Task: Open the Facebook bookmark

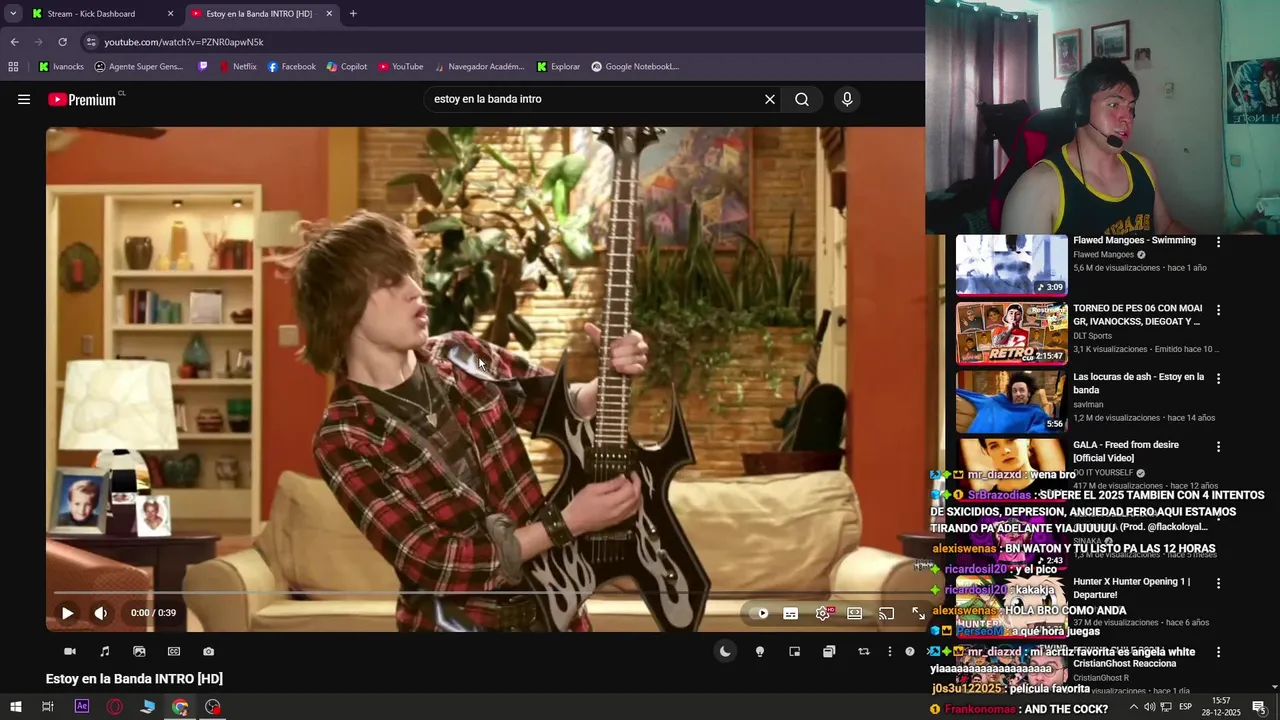Action: tap(291, 67)
